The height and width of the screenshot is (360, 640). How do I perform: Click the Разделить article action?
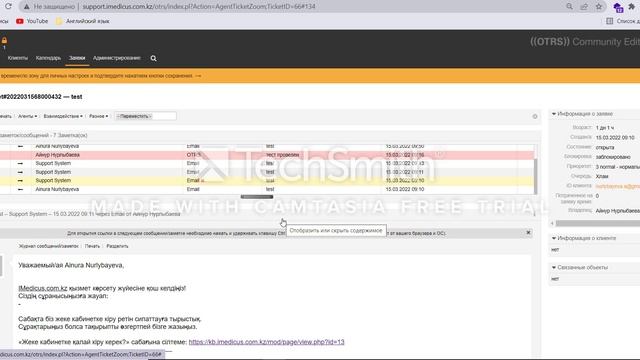pos(117,246)
